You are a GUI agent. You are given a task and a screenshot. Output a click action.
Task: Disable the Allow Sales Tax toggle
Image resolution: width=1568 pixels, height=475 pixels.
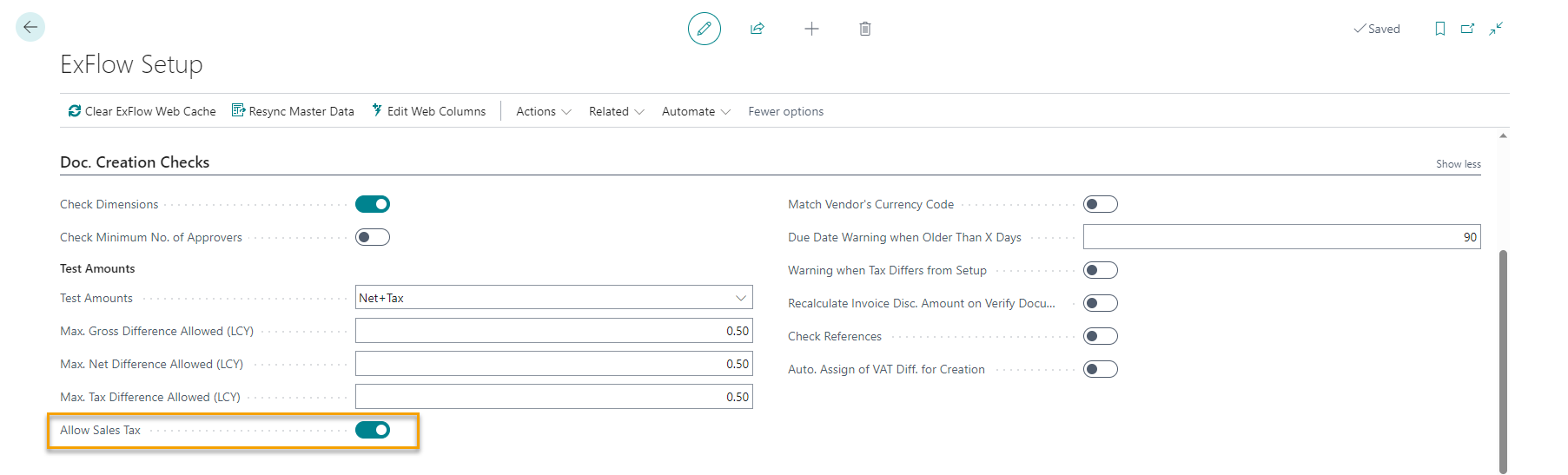(373, 430)
